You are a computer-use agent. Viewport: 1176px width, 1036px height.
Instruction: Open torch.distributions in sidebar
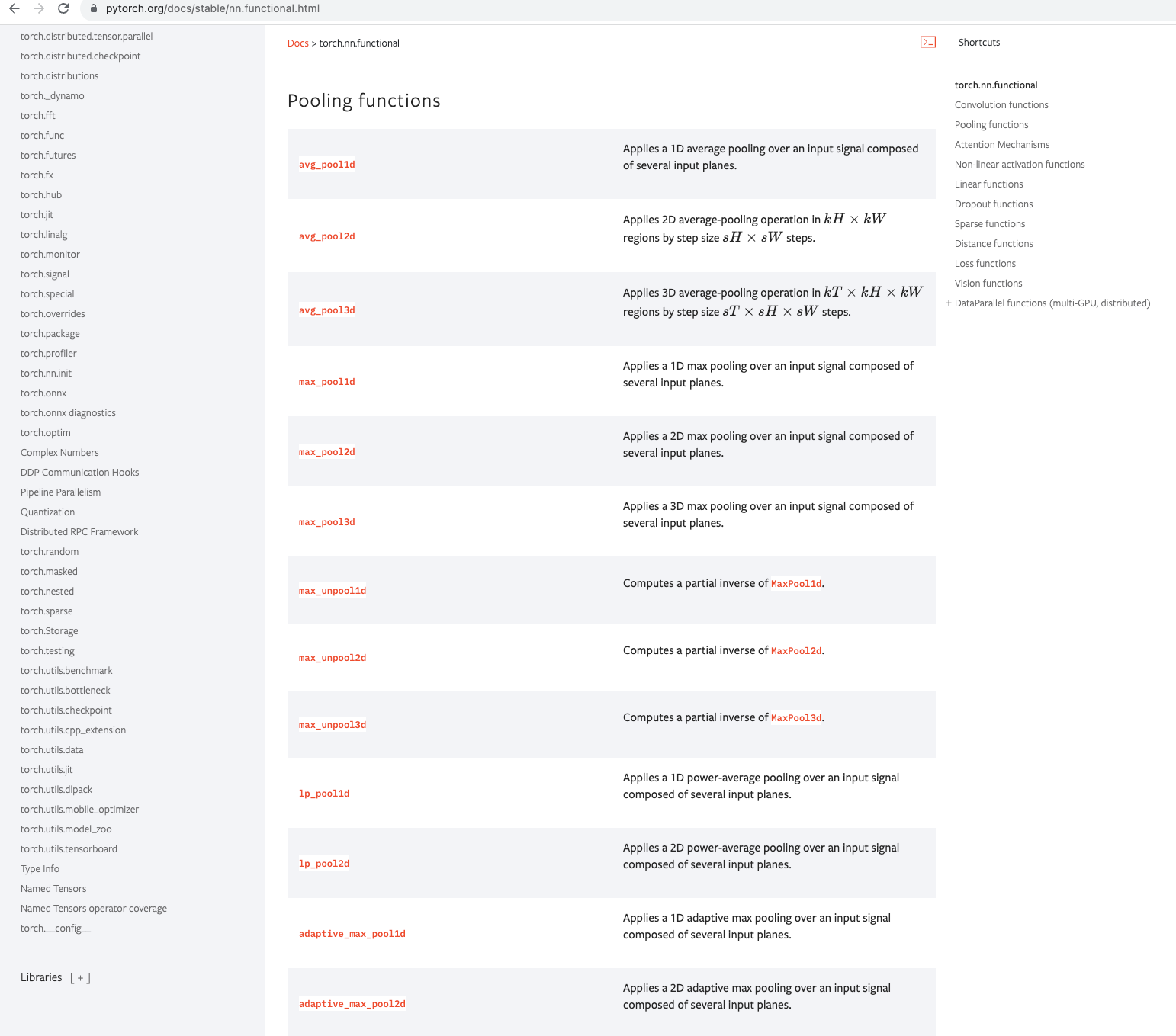(59, 76)
